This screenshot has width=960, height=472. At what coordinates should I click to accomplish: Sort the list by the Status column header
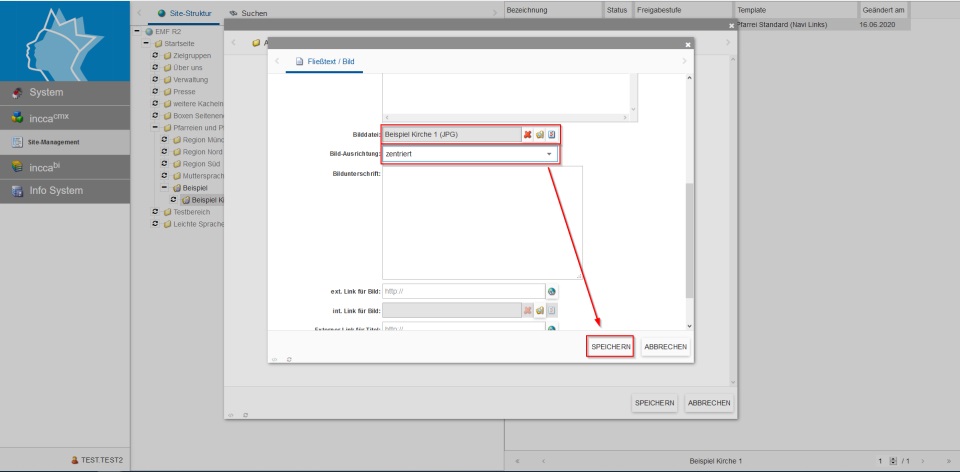616,9
